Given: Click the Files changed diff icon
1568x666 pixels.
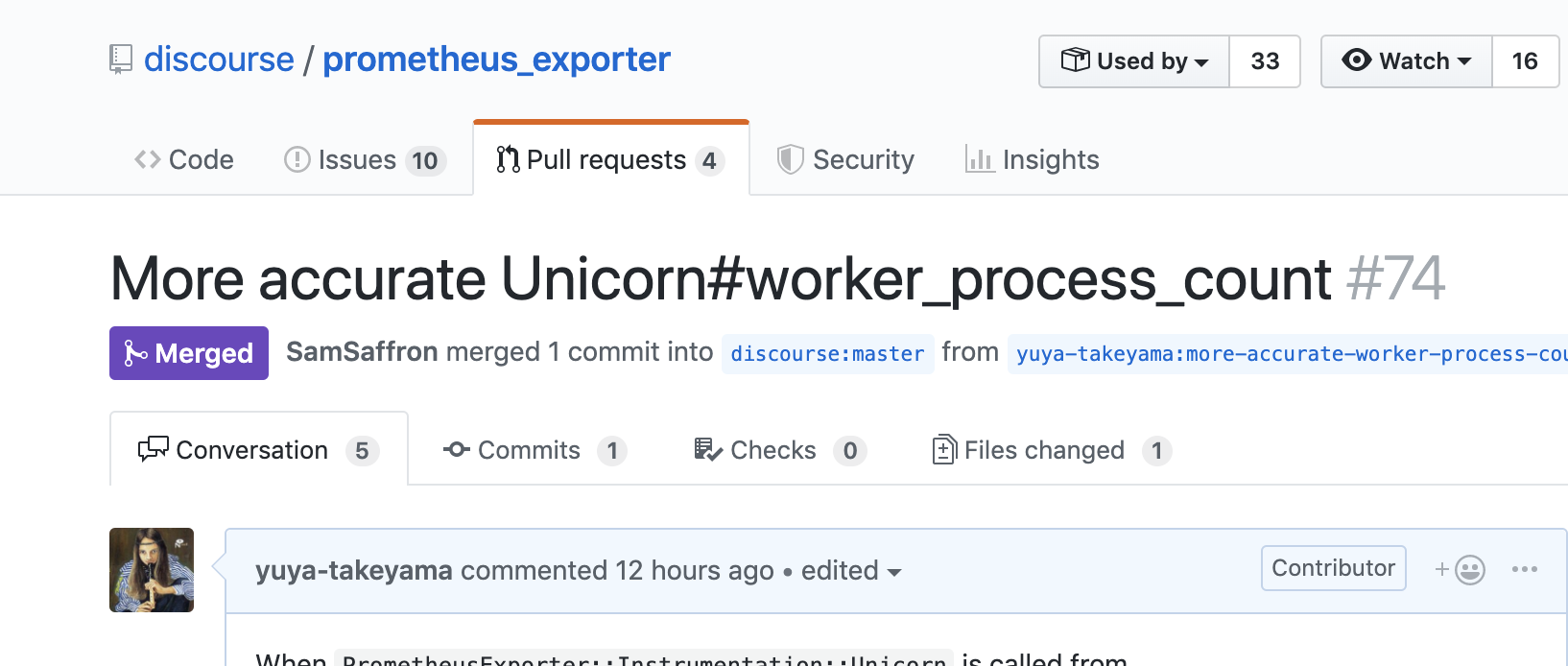Looking at the screenshot, I should tap(944, 449).
